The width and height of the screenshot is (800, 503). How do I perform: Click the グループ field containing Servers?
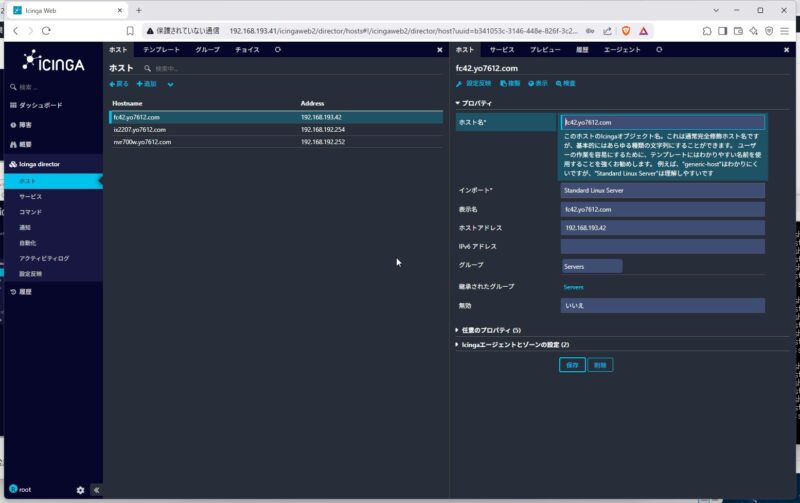click(592, 266)
